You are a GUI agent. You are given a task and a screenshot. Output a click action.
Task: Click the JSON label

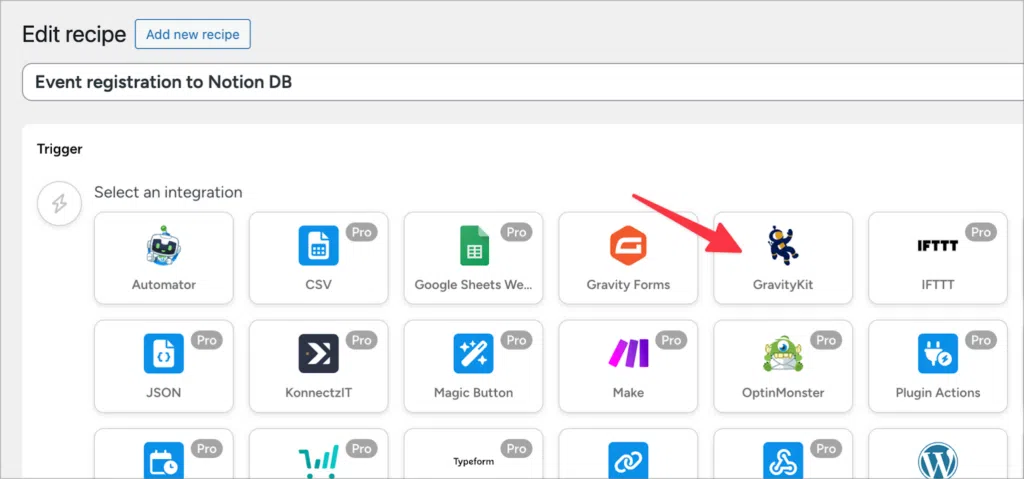point(163,393)
